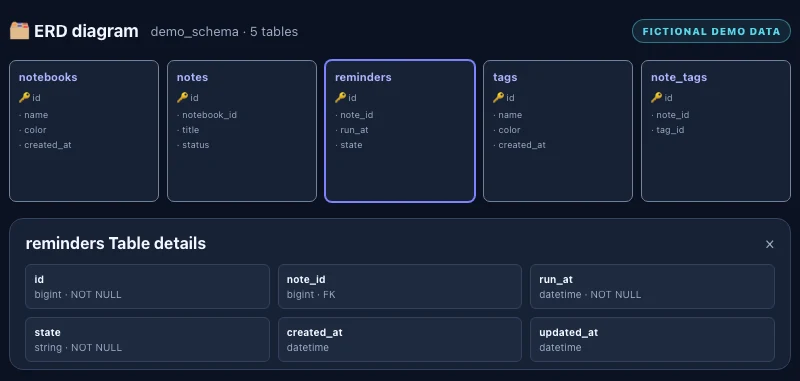Click the key icon in notes table
Image resolution: width=800 pixels, height=381 pixels.
[183, 97]
